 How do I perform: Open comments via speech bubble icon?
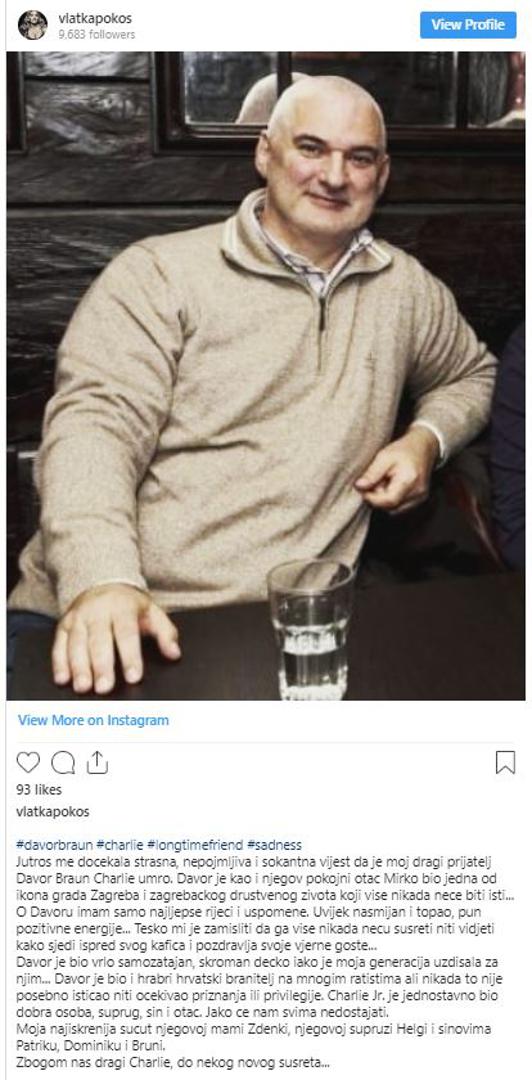click(63, 762)
